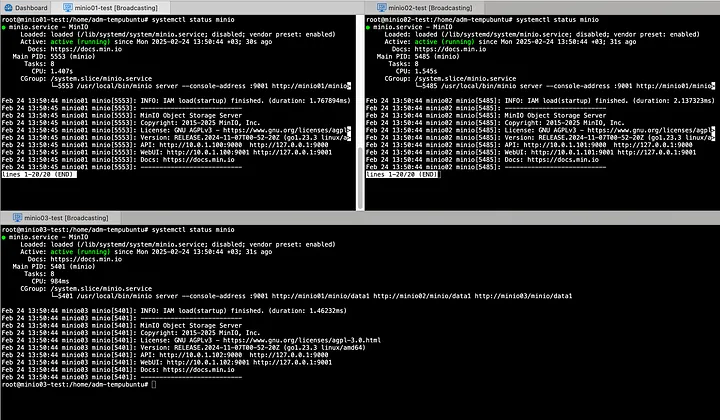Viewport: 720px width, 420px height.
Task: Click the green status dot in minio02 terminal
Action: click(x=368, y=27)
